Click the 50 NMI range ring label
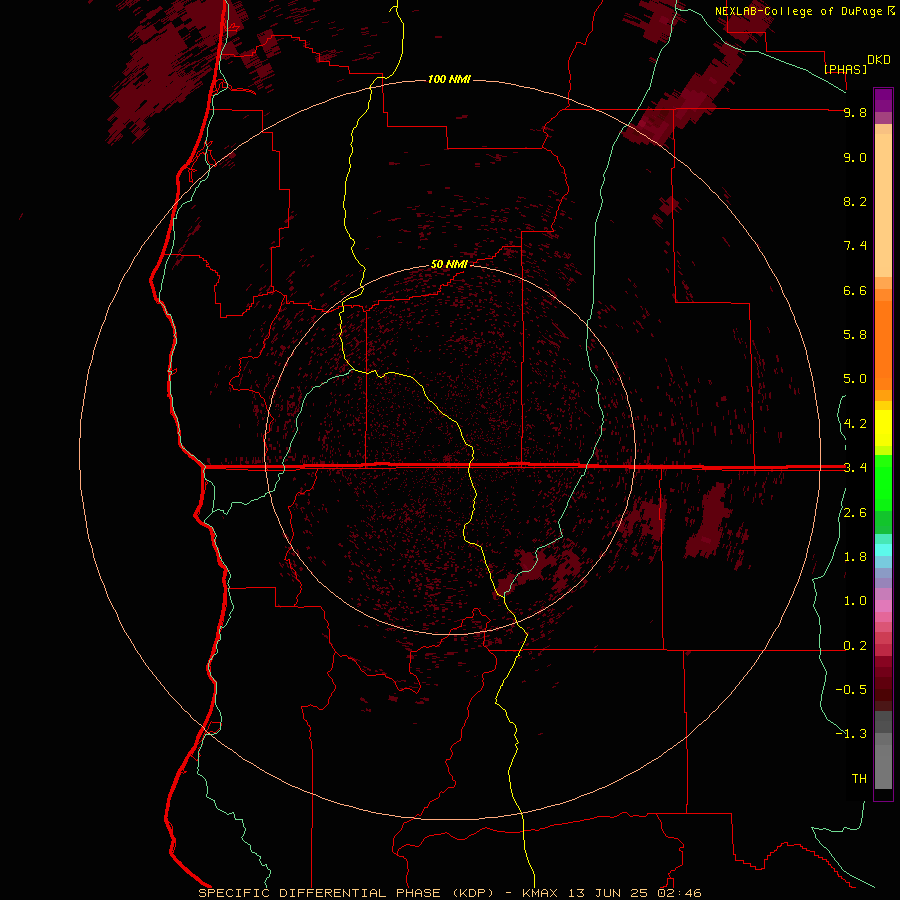Screen dimensions: 900x900 [x=449, y=264]
